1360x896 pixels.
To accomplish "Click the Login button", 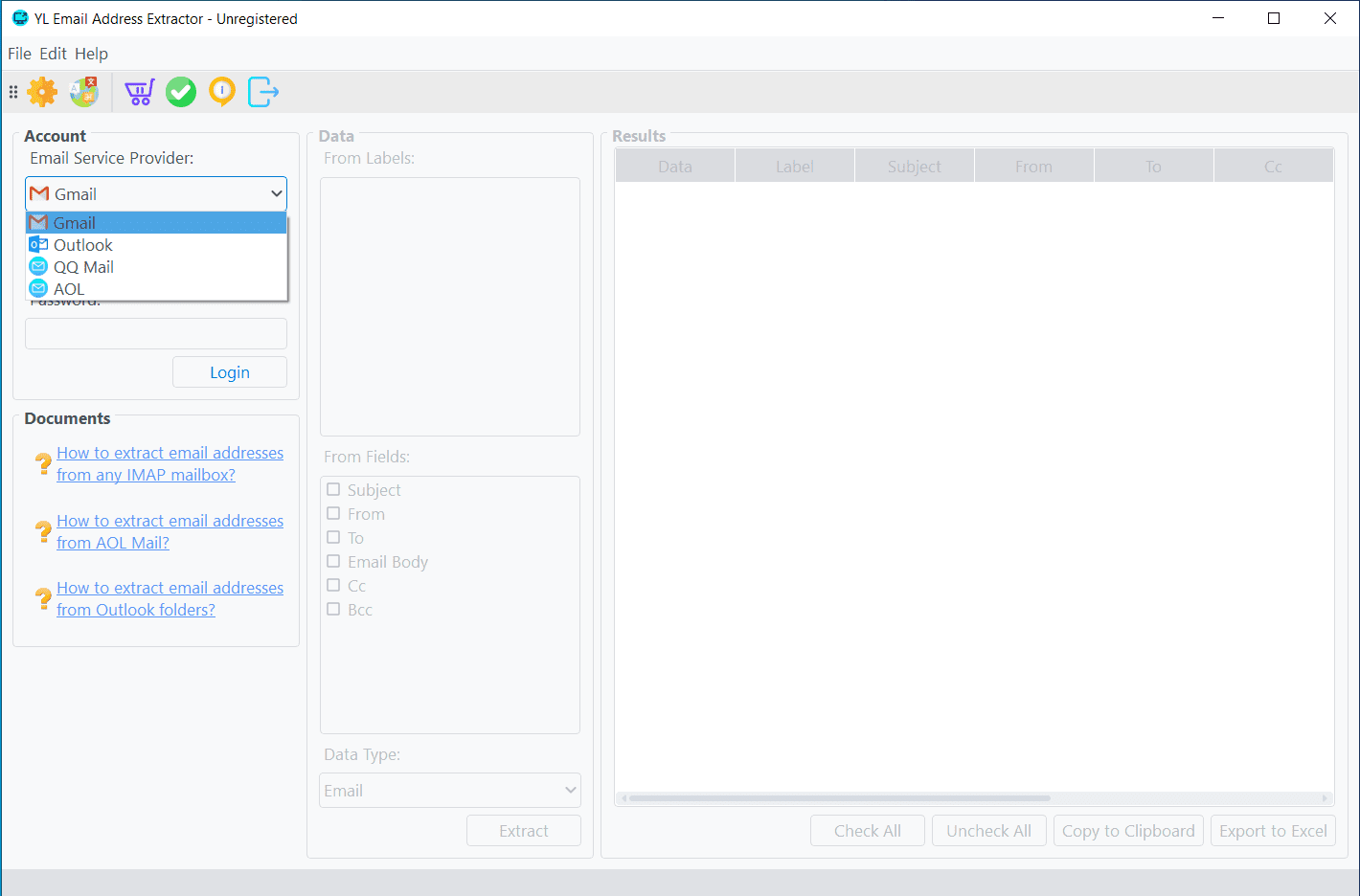I will 230,372.
